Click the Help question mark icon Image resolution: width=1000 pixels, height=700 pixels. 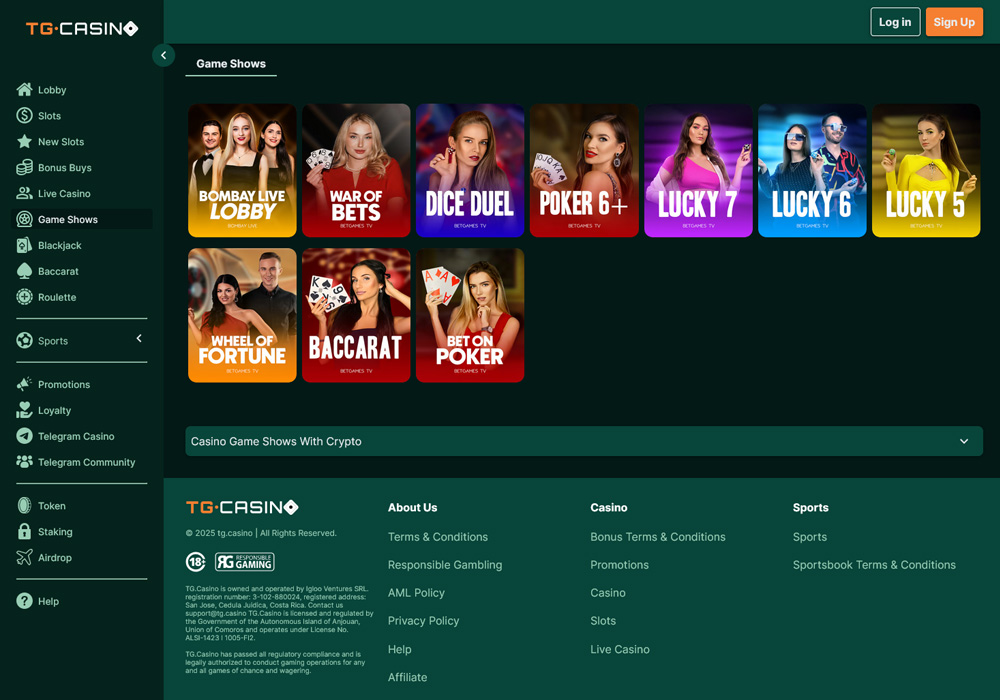pyautogui.click(x=24, y=601)
